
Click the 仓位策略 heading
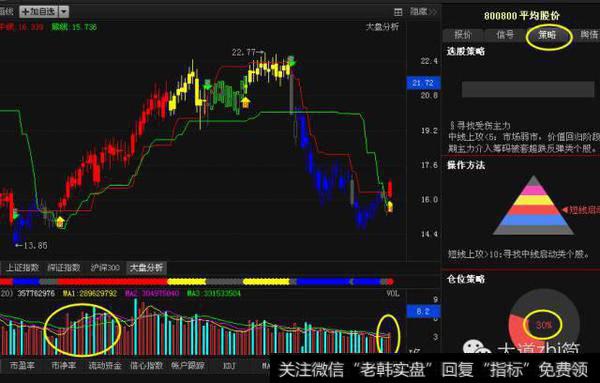click(x=466, y=279)
